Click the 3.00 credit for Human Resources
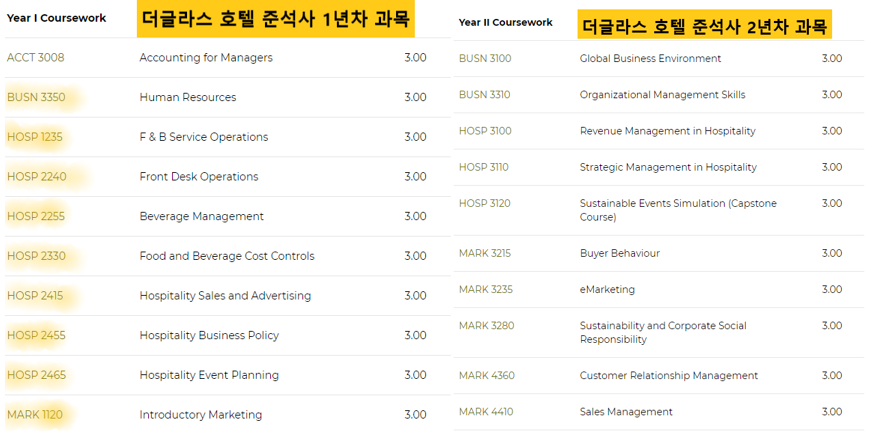This screenshot has width=872, height=433. coord(415,97)
